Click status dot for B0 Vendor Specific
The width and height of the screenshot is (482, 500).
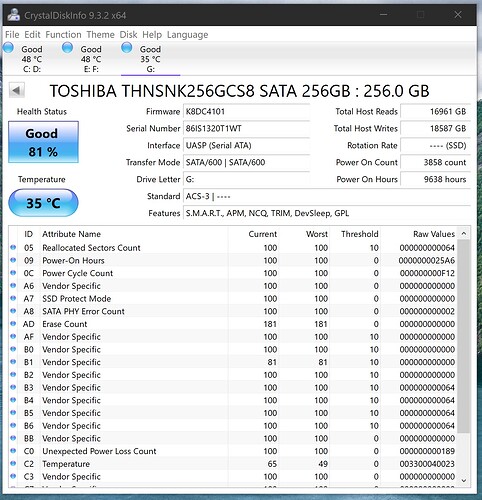click(13, 349)
